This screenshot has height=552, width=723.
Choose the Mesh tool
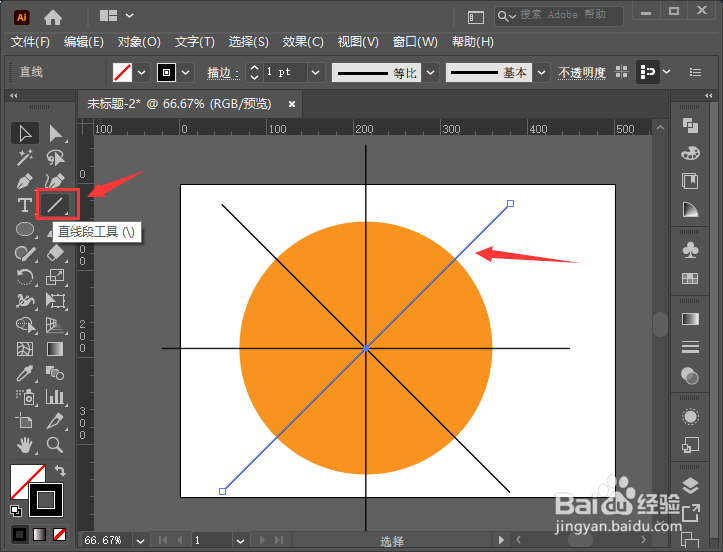tap(25, 349)
